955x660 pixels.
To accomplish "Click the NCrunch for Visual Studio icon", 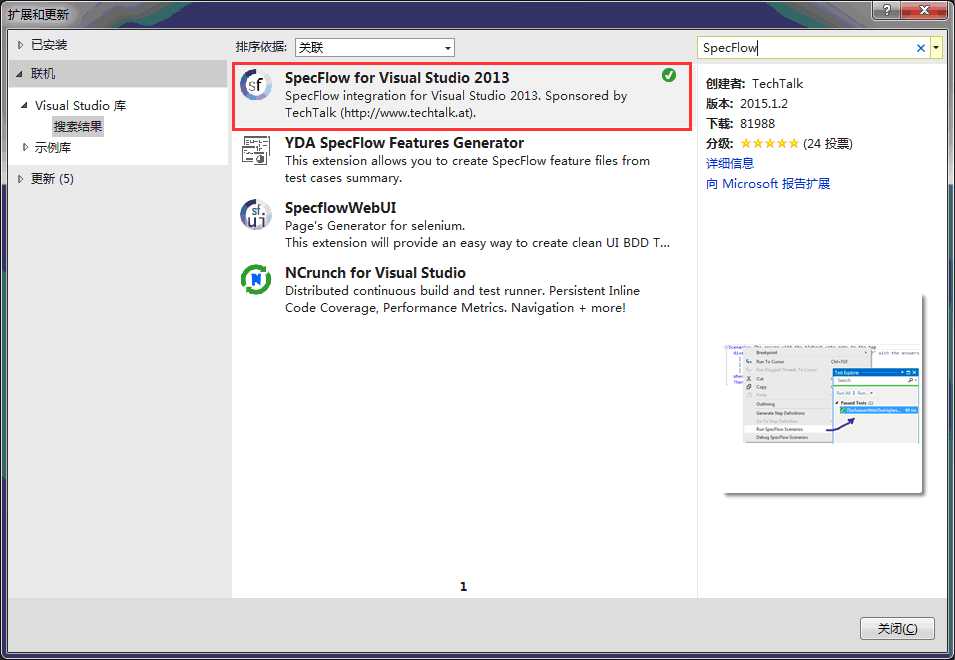I will click(256, 279).
